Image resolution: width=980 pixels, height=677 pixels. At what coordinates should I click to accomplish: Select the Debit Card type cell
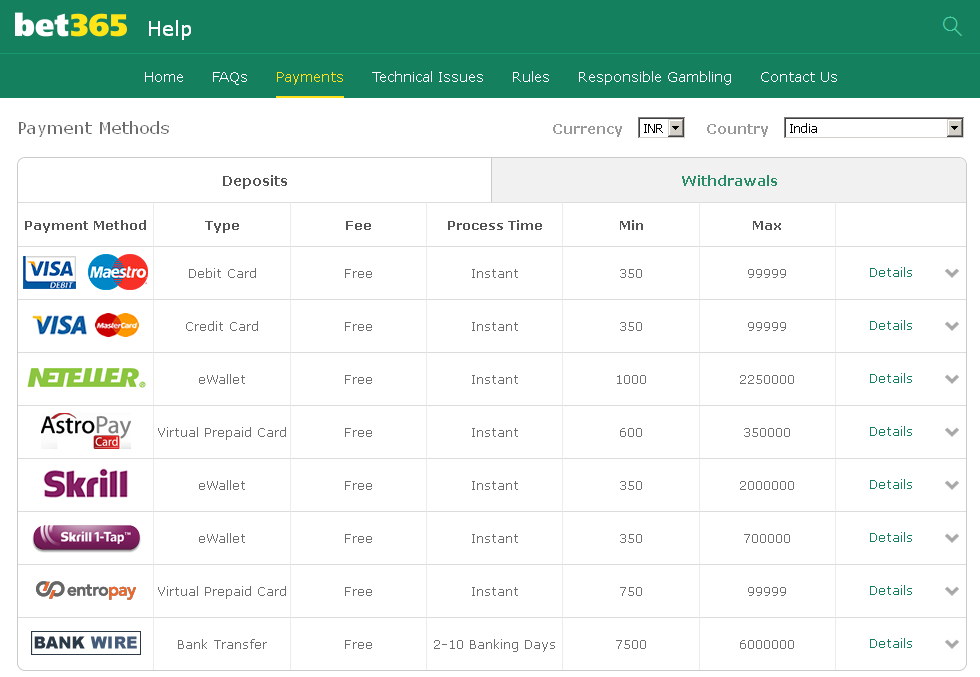pyautogui.click(x=222, y=273)
